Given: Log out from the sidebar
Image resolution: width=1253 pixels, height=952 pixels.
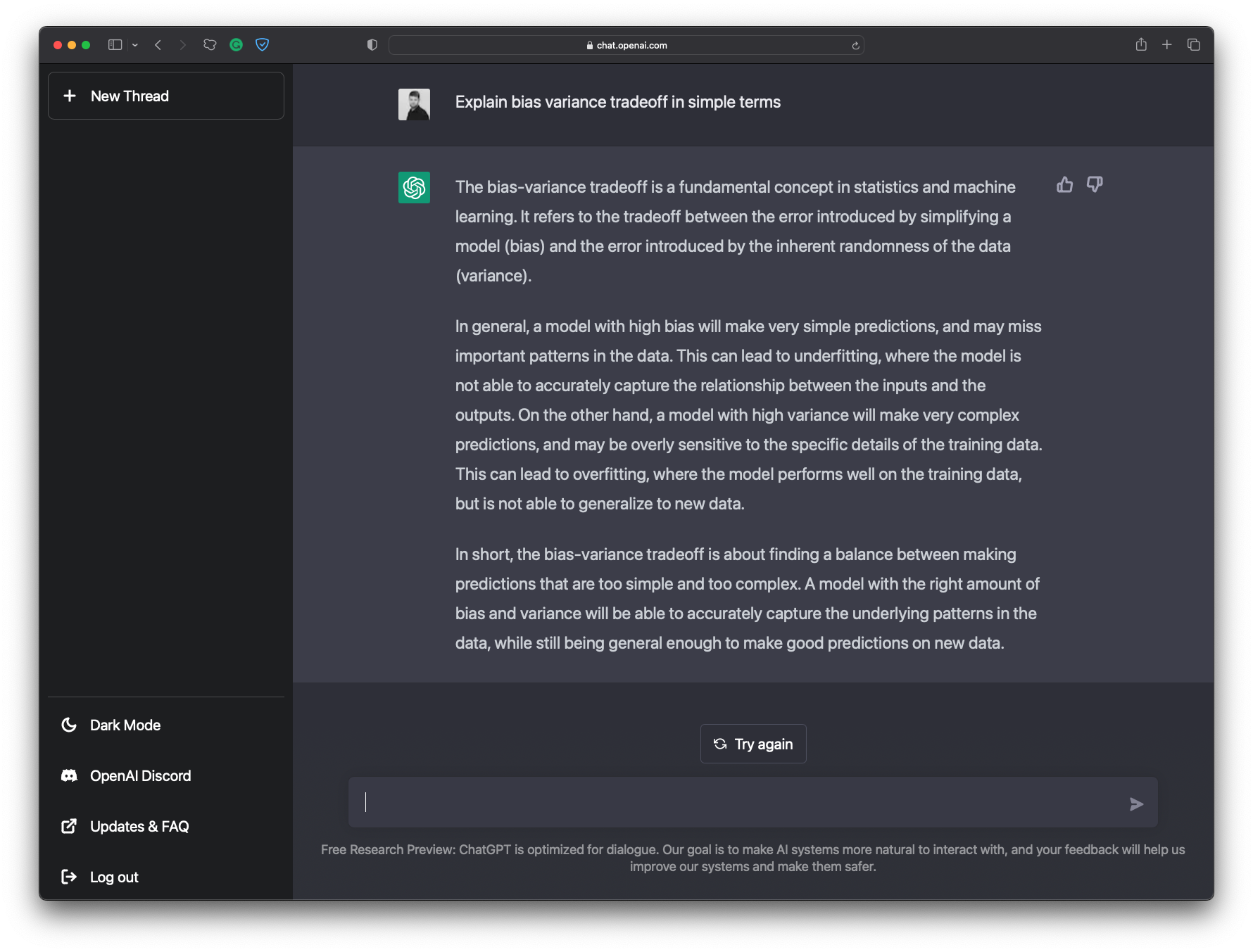Looking at the screenshot, I should [113, 877].
